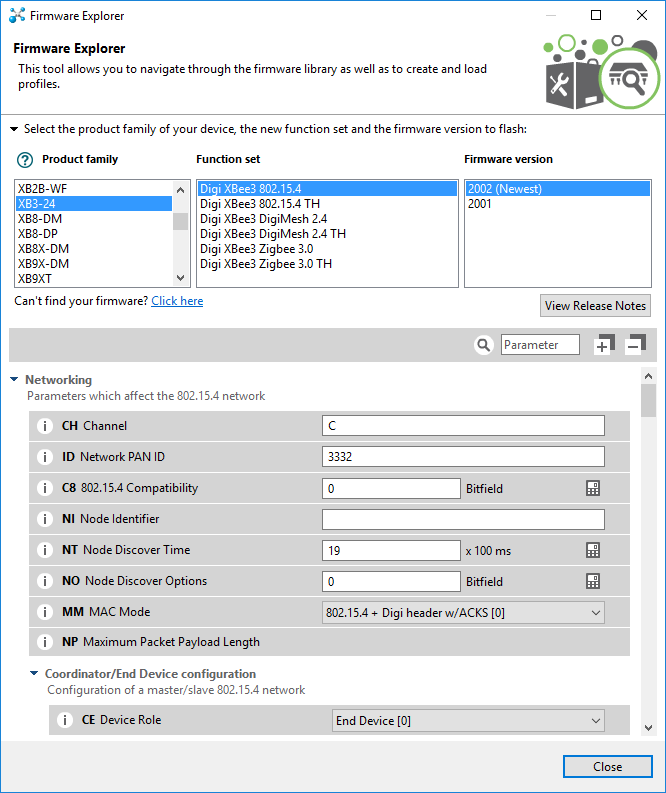Image resolution: width=666 pixels, height=793 pixels.
Task: Open the Device Role dropdown
Action: [468, 721]
